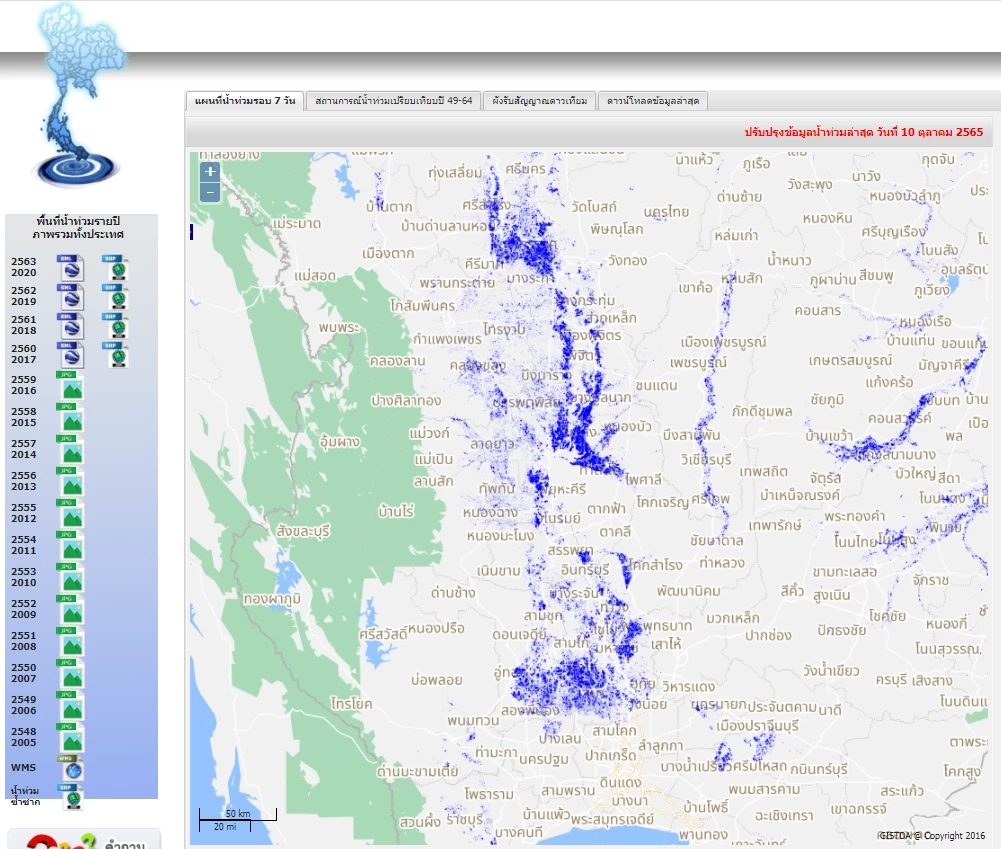The image size is (1001, 849).
Task: Open the ผังรับสัญญาณดาวเทียม tab
Action: coord(540,102)
